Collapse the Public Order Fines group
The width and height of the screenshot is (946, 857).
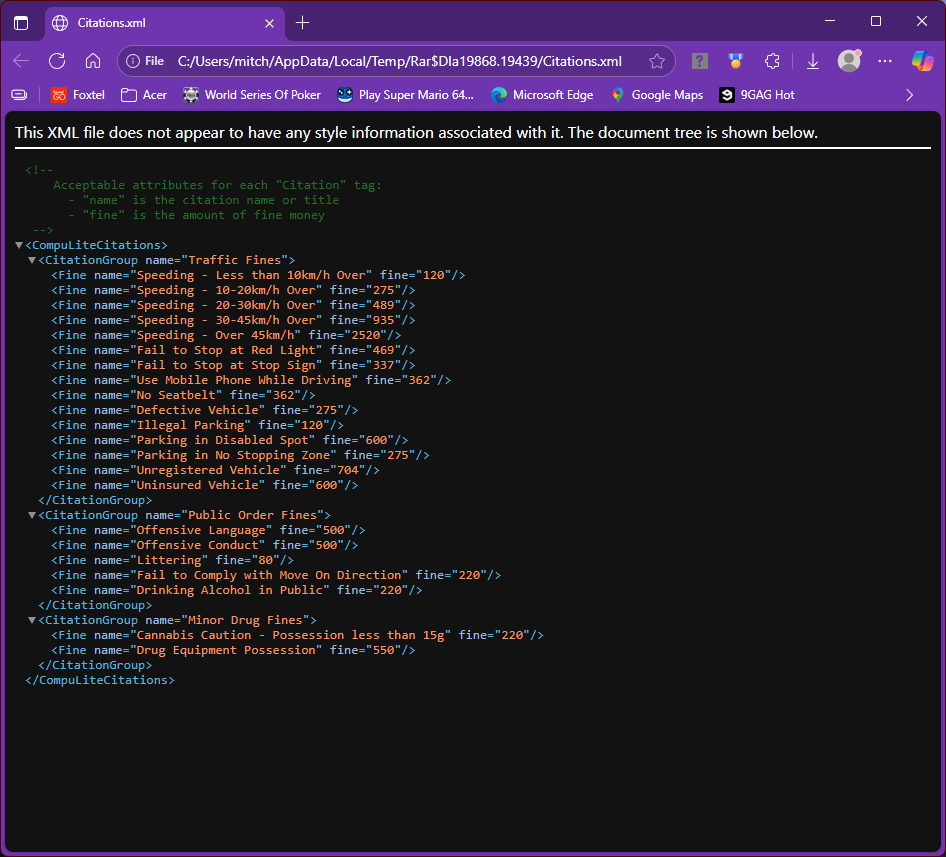[32, 515]
